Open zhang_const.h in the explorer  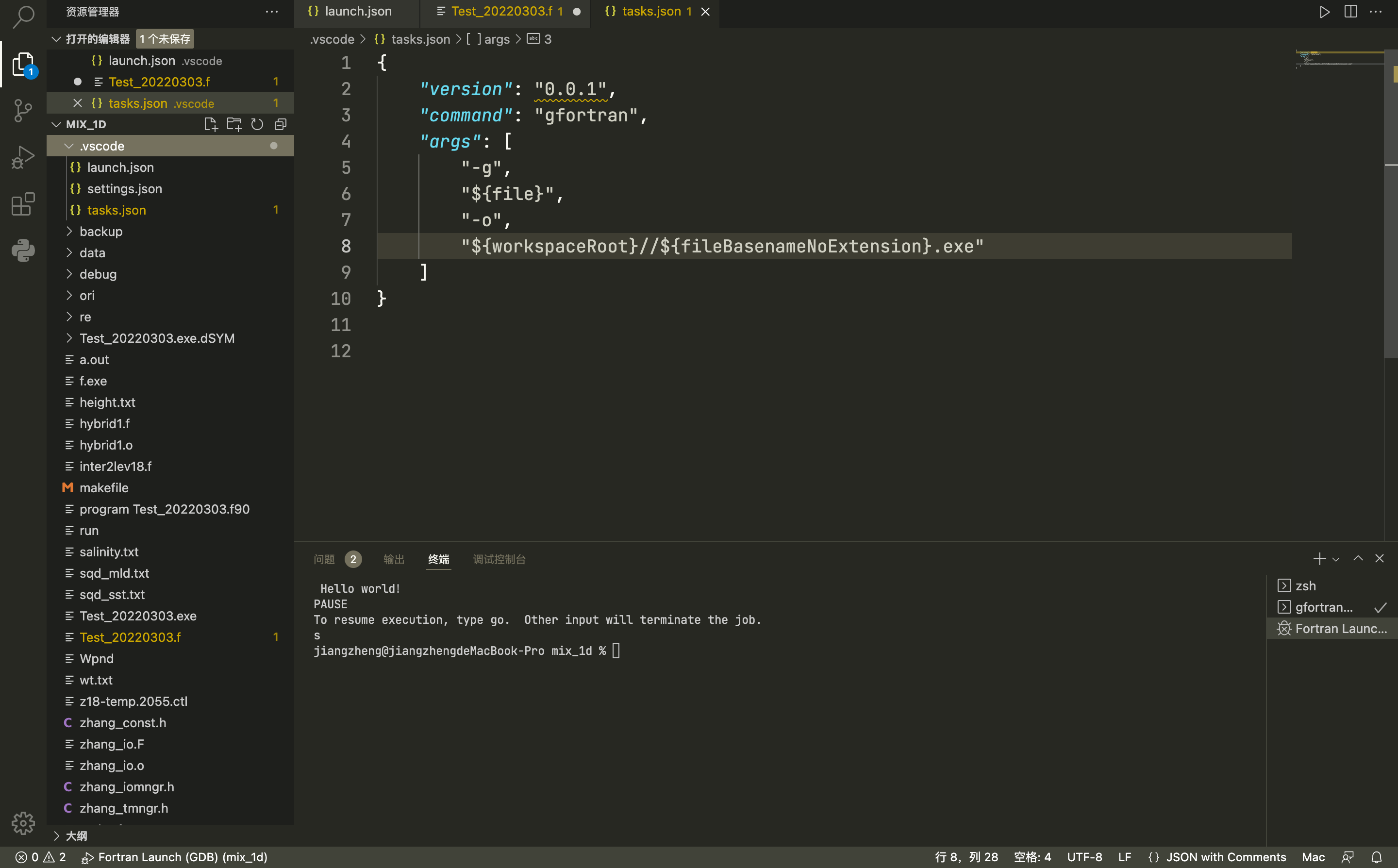click(170, 722)
